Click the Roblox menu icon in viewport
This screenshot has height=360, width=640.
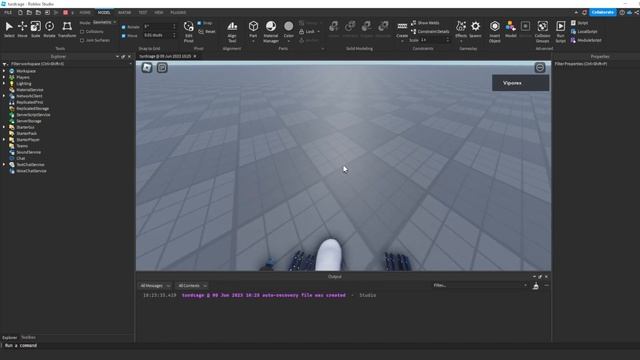[147, 67]
